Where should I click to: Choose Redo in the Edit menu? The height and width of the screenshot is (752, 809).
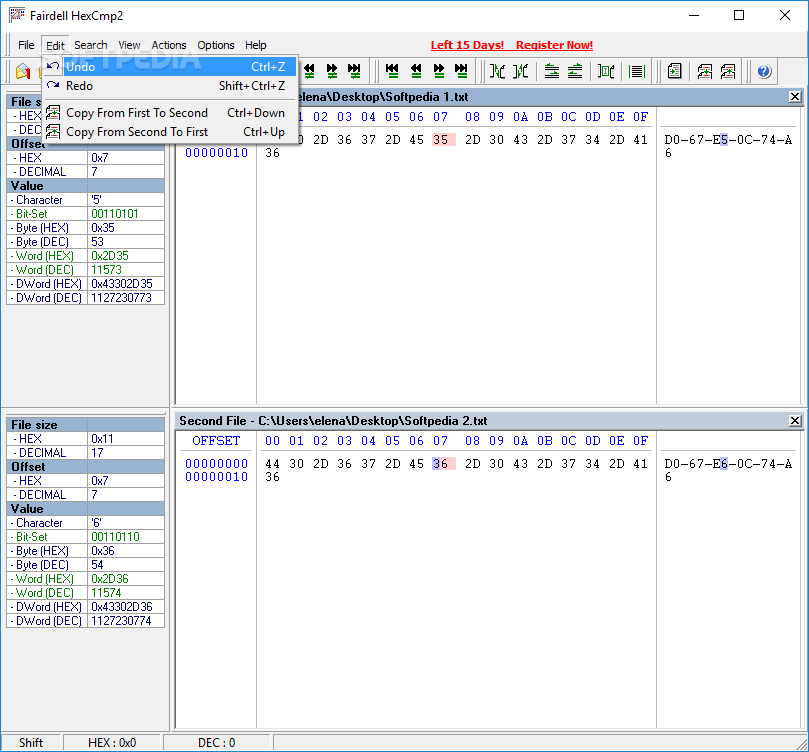click(170, 86)
